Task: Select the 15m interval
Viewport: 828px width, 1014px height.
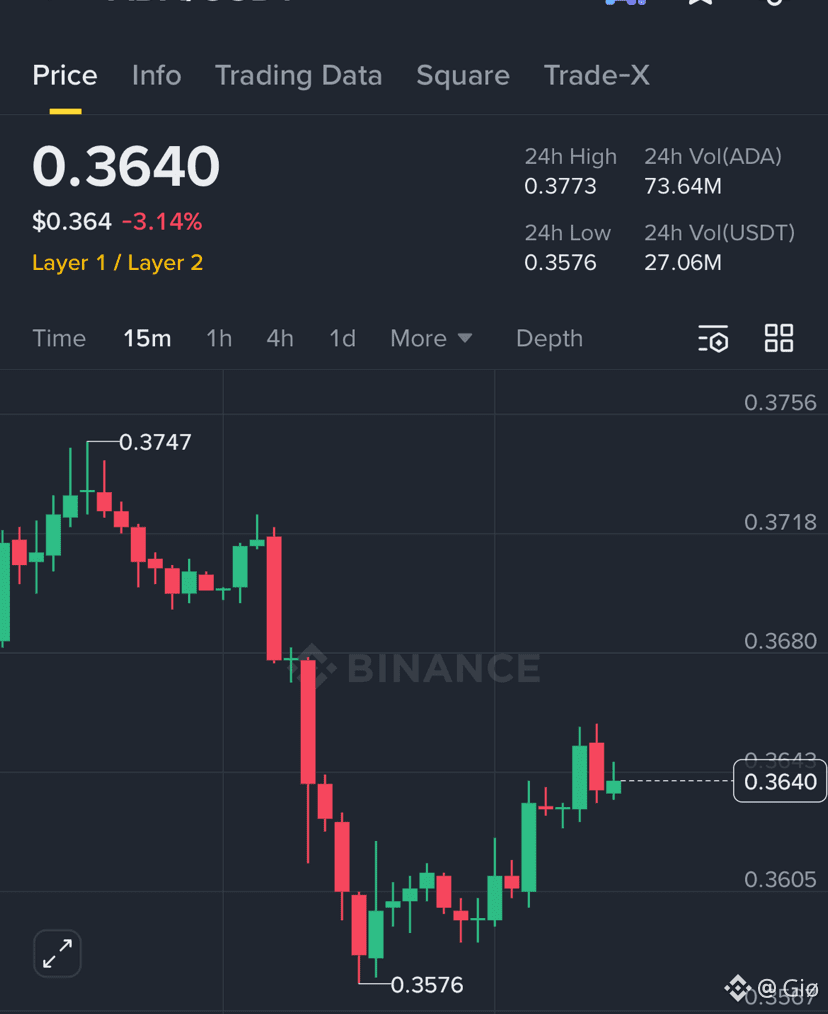Action: pos(147,338)
